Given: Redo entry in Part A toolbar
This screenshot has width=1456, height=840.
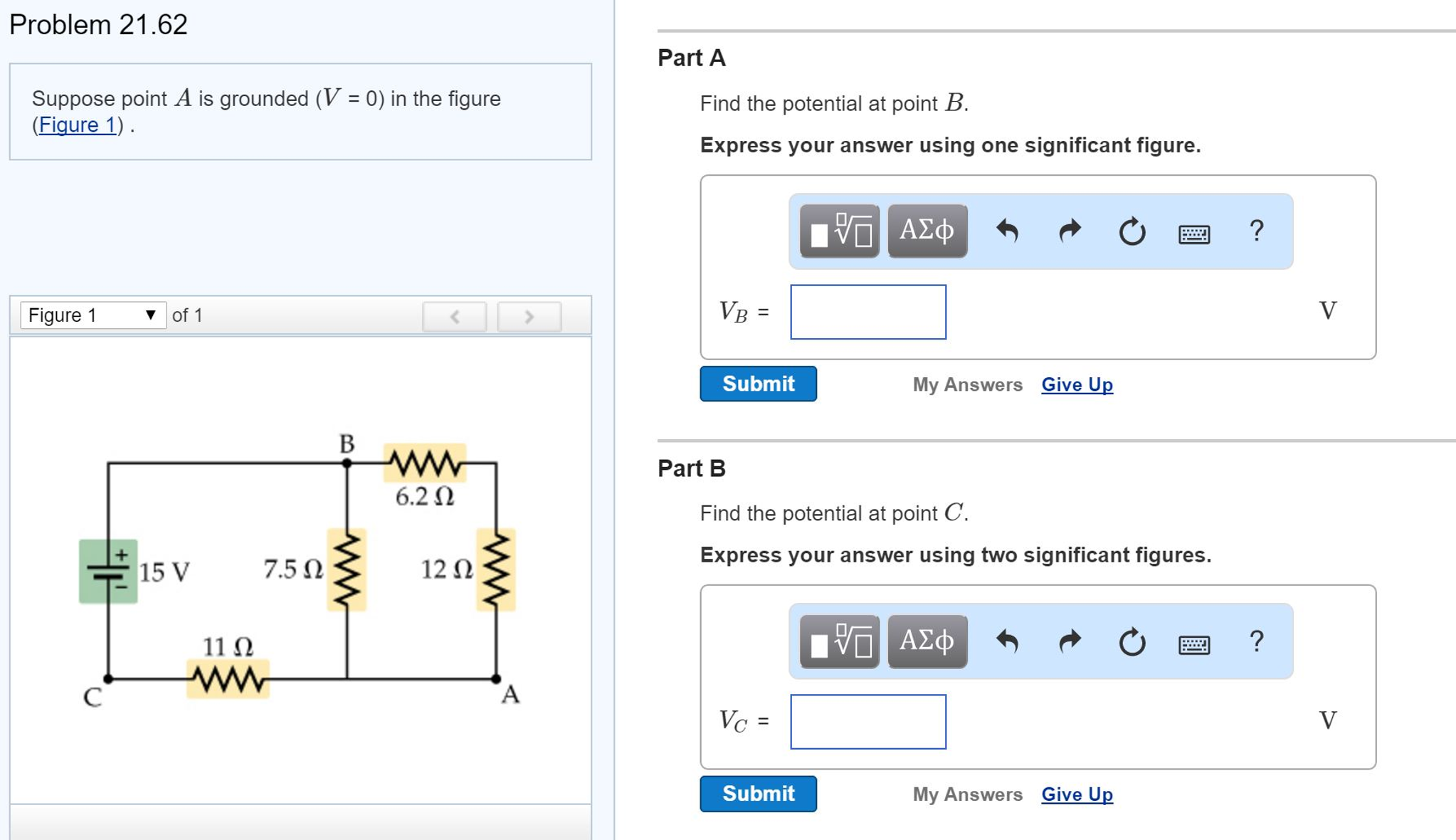Looking at the screenshot, I should tap(1070, 231).
